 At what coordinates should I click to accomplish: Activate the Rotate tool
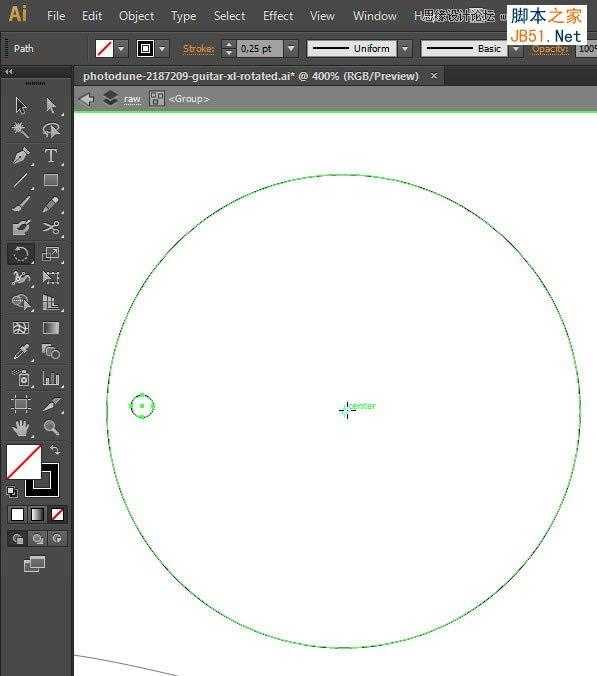pyautogui.click(x=21, y=254)
